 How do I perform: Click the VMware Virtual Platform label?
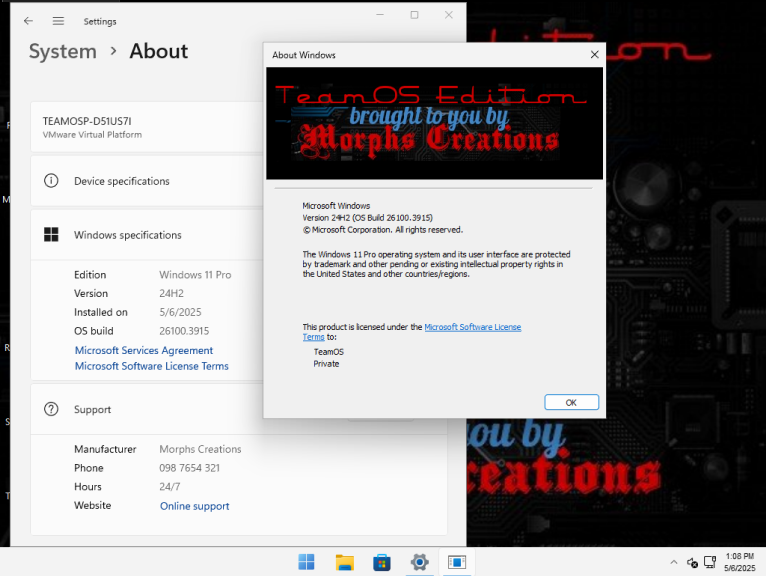coord(92,135)
